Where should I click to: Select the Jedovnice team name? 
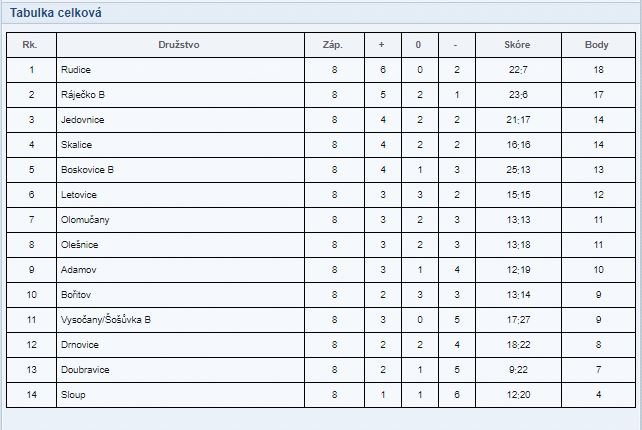pos(82,120)
